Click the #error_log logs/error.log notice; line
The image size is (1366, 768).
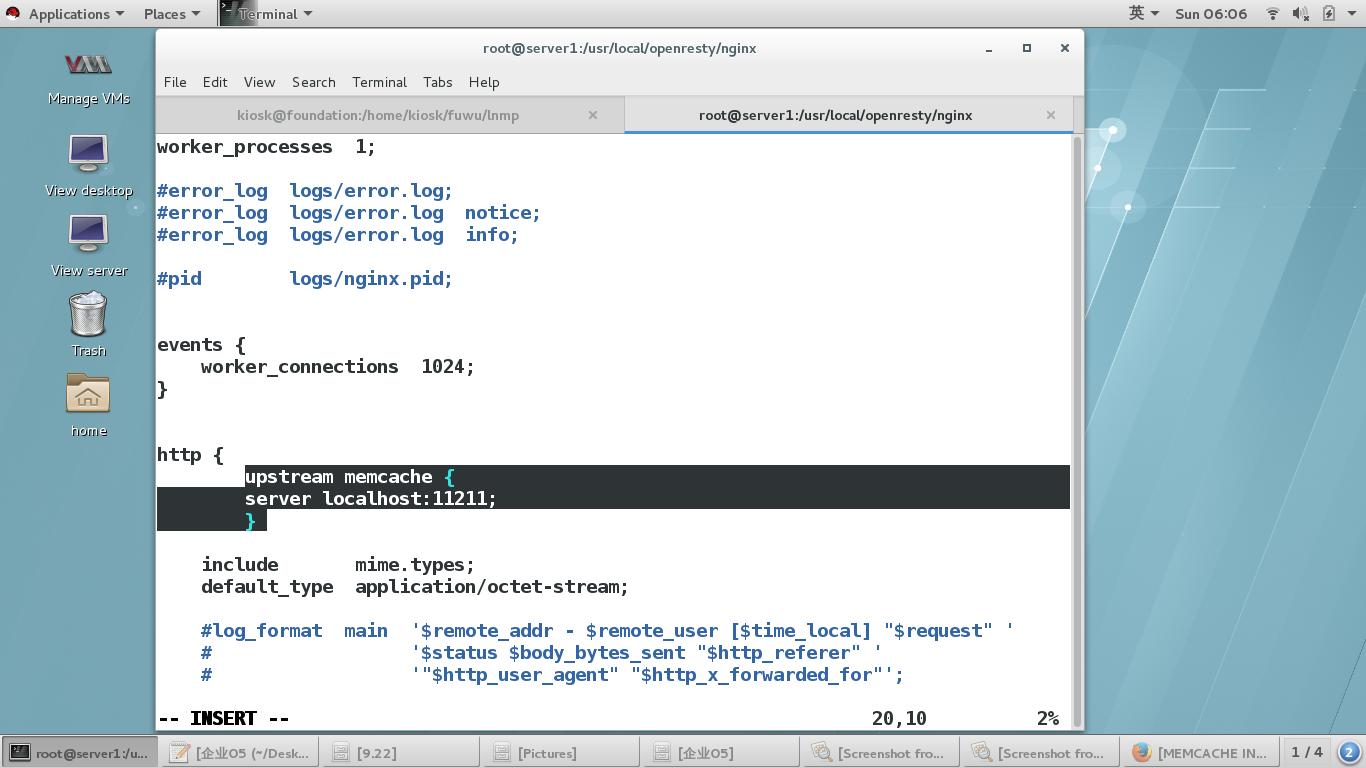[x=349, y=213]
